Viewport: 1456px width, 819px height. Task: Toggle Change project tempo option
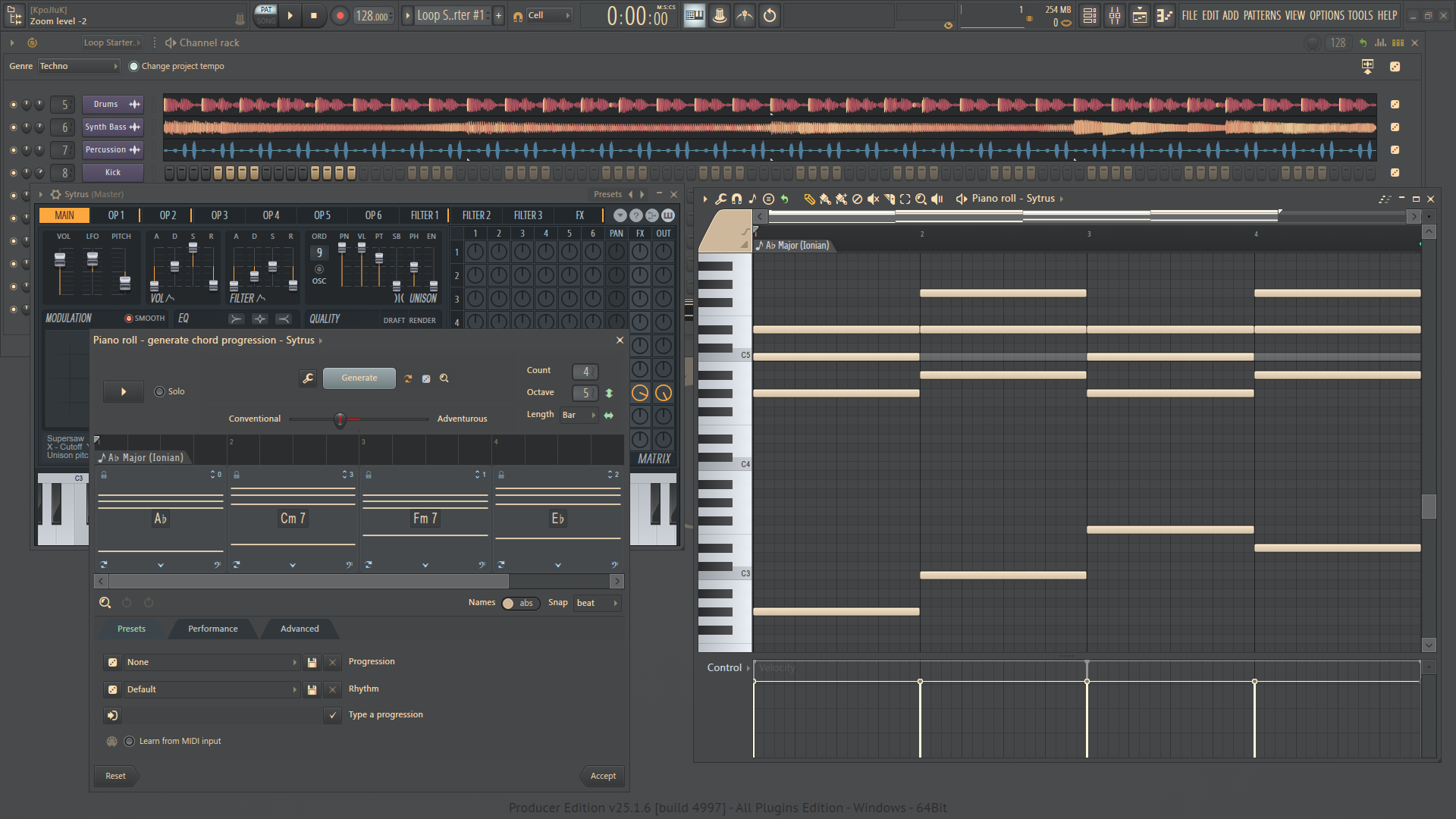click(134, 67)
